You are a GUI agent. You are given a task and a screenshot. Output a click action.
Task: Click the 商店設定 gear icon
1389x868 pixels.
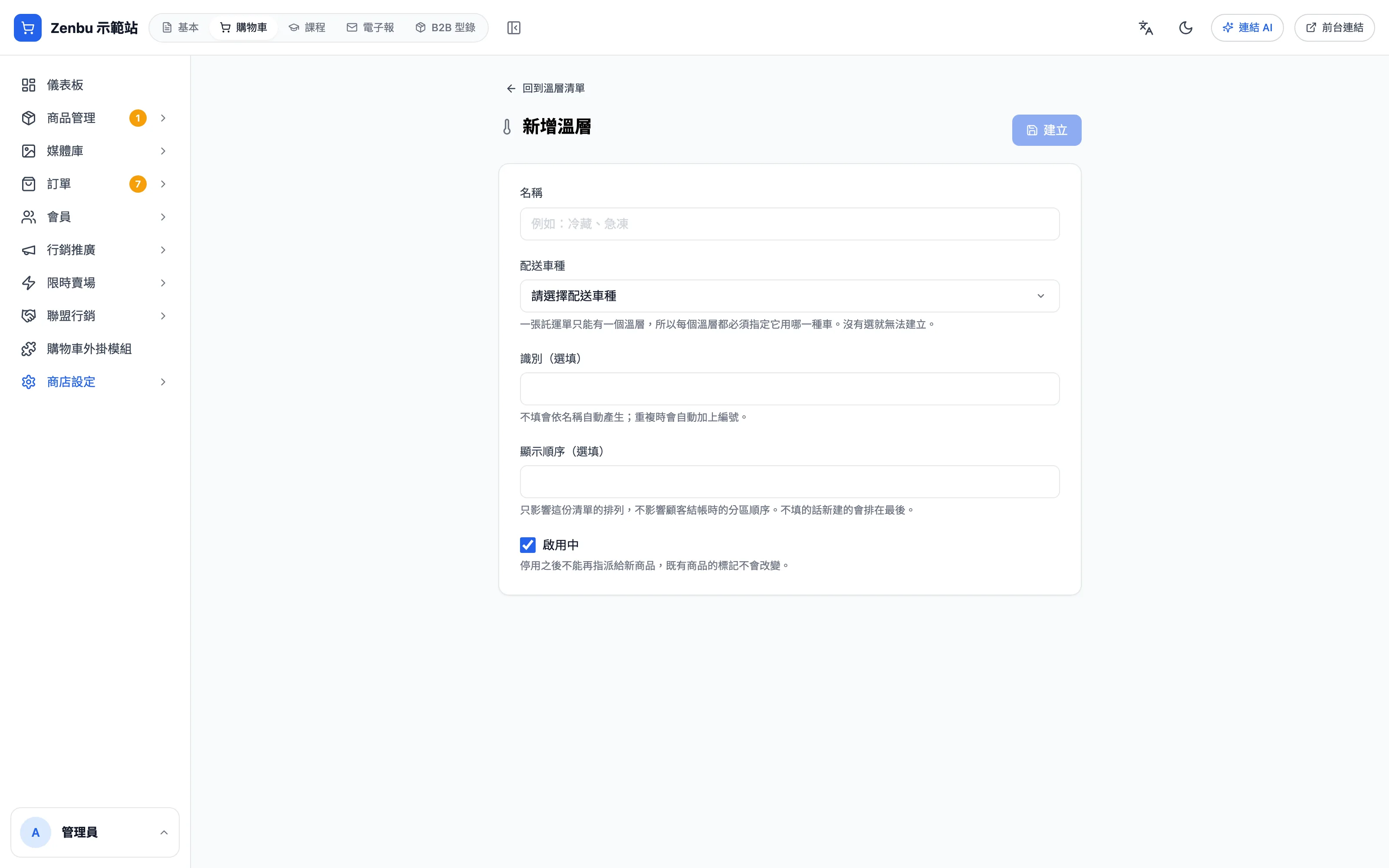point(29,382)
